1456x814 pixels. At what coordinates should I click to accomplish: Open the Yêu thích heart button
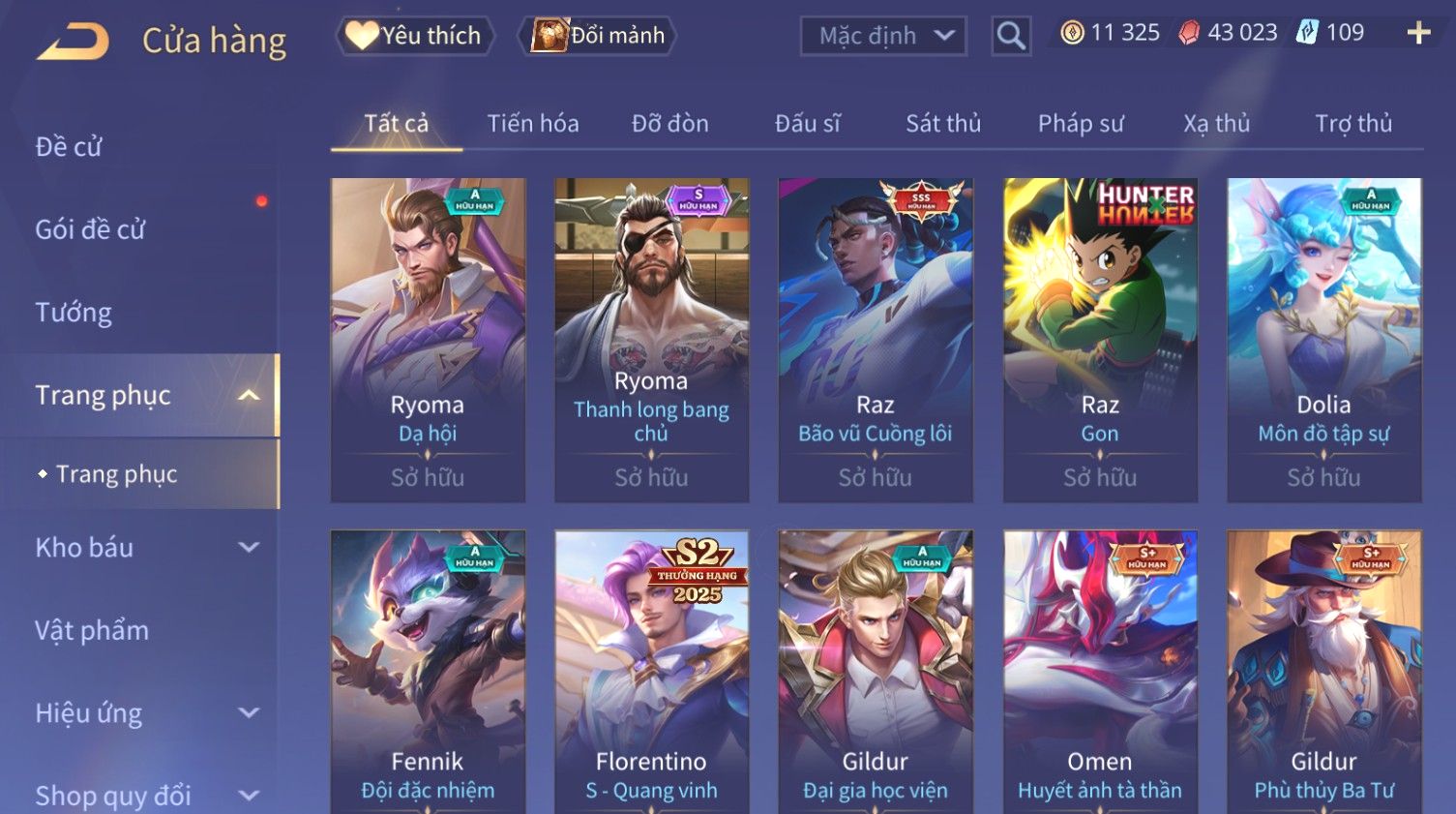point(415,36)
